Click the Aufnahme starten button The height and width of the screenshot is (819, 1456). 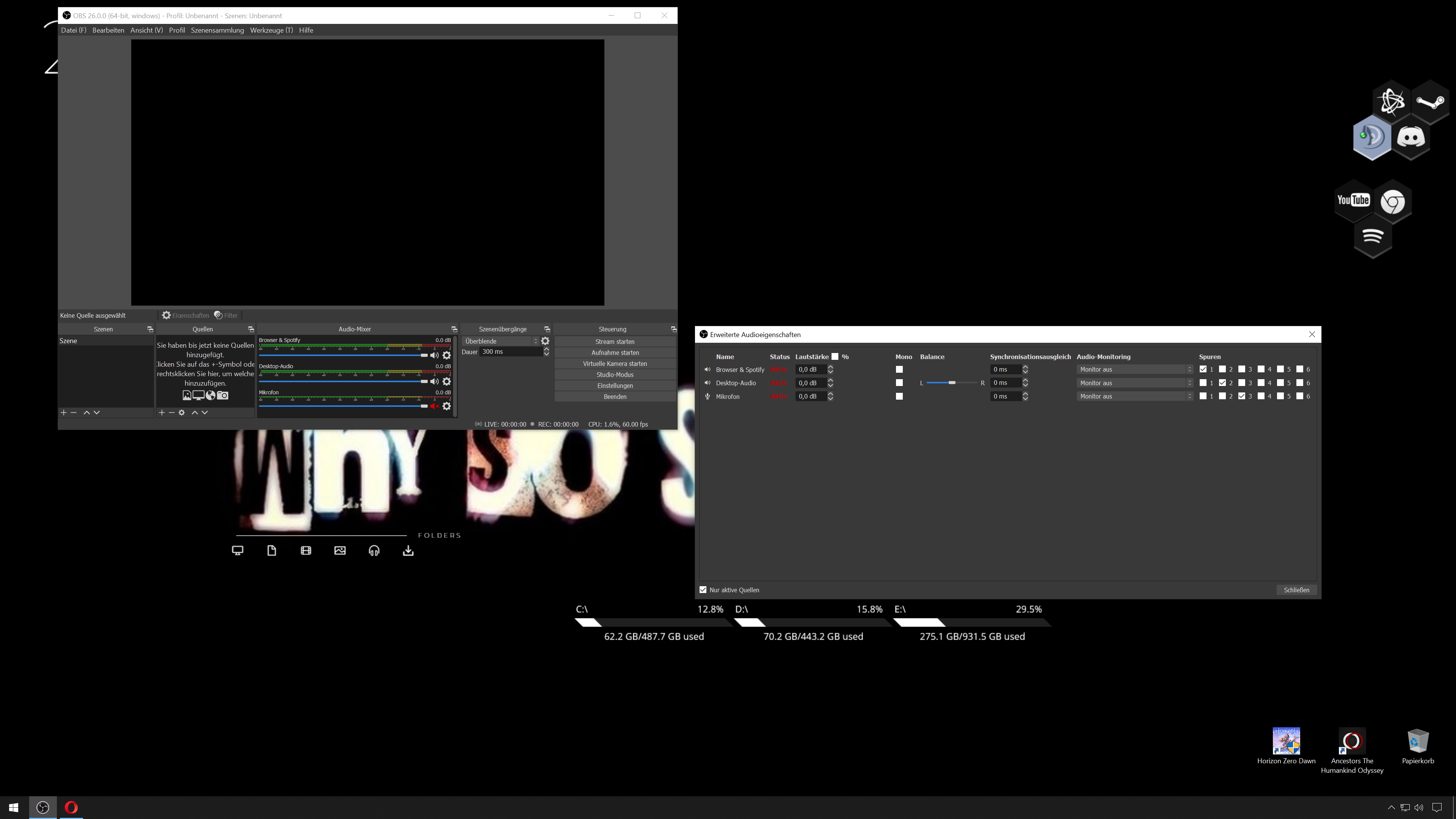[615, 353]
